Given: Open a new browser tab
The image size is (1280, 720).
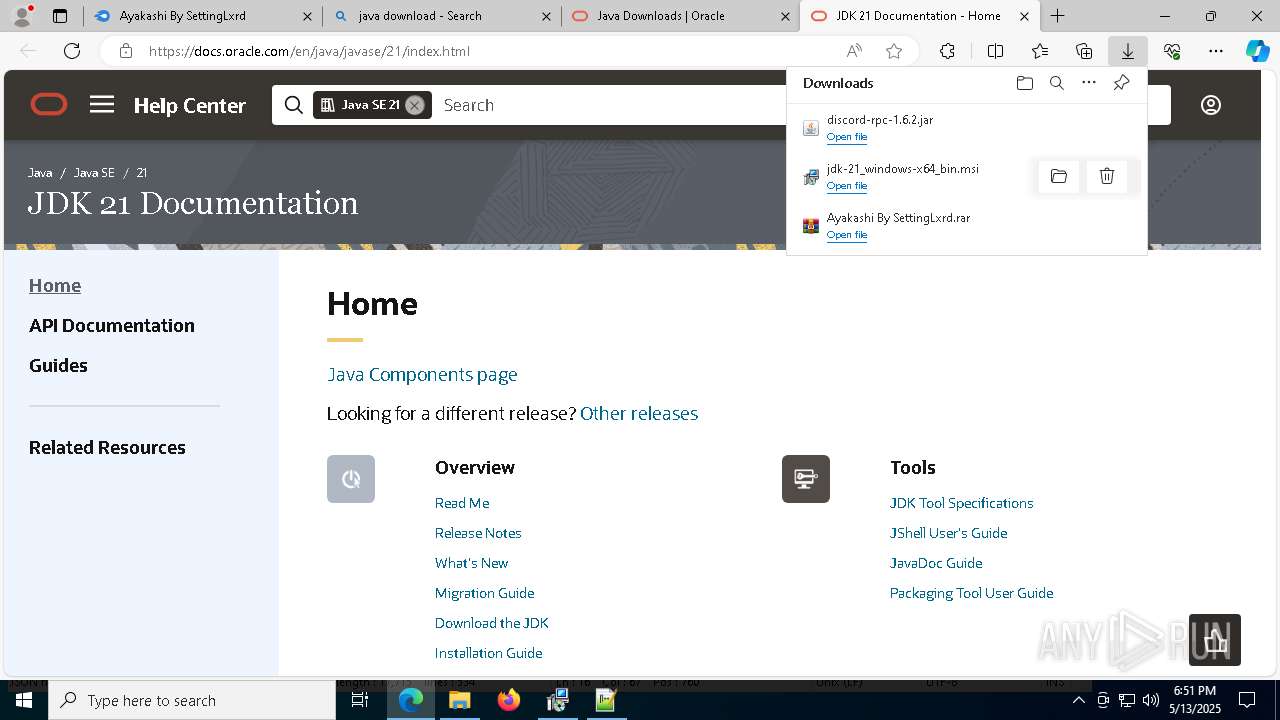Looking at the screenshot, I should pyautogui.click(x=1057, y=16).
